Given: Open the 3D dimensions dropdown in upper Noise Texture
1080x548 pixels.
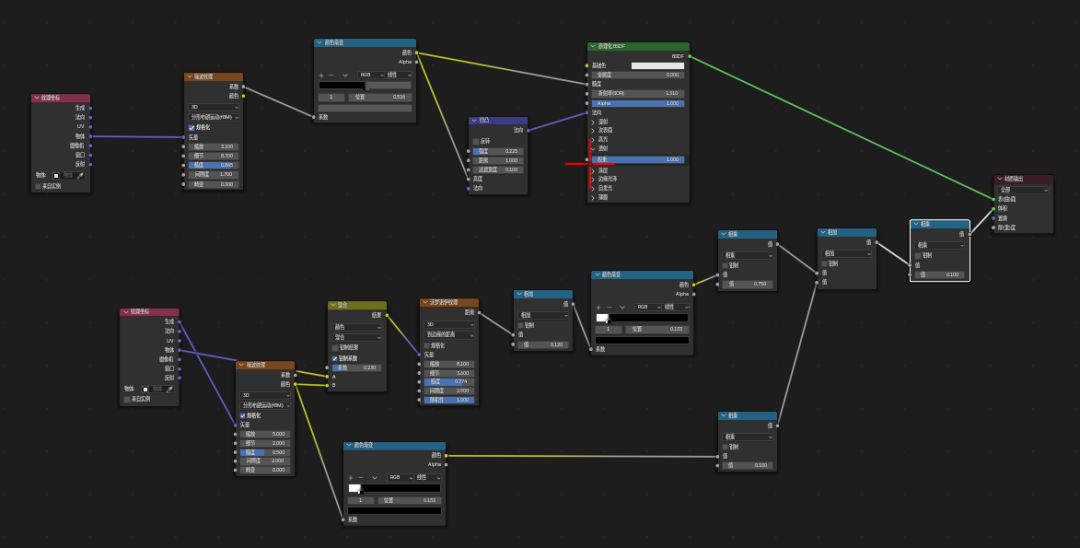Looking at the screenshot, I should (214, 107).
